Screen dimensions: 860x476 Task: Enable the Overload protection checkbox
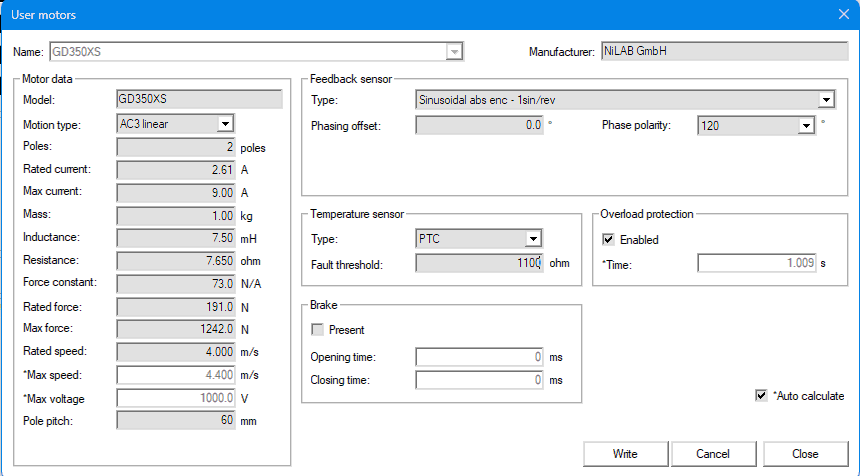point(608,240)
